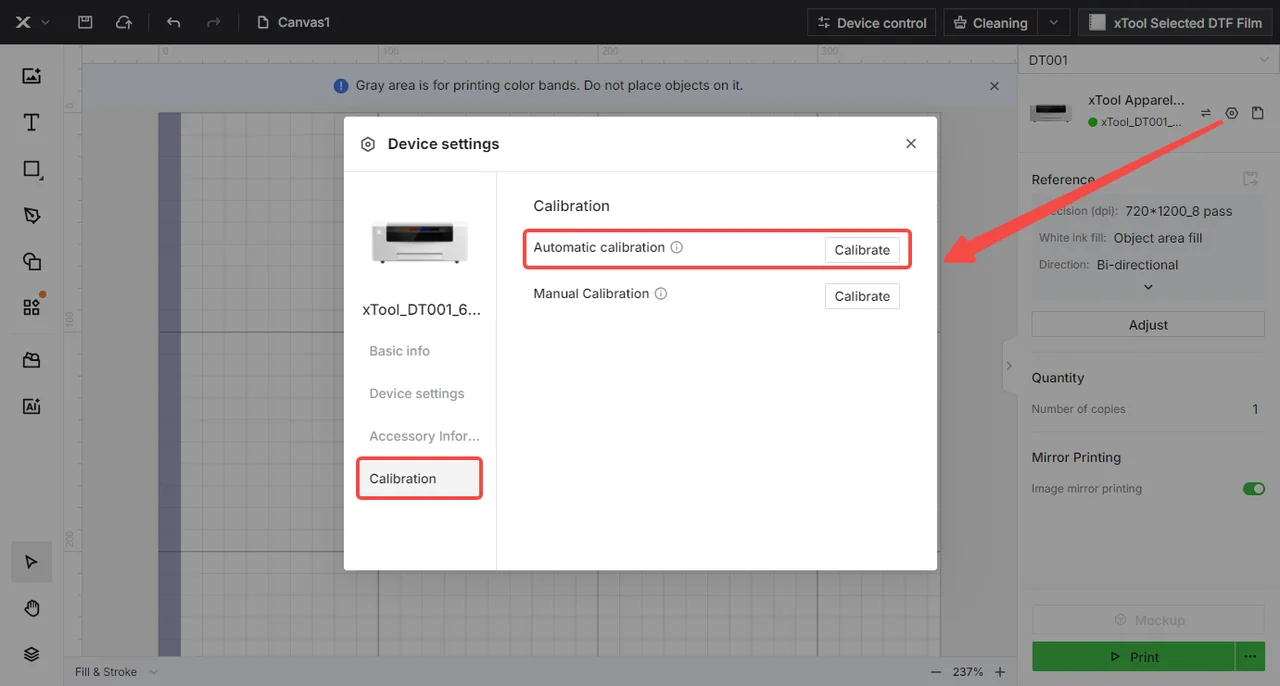
Task: Open the more options beside Print
Action: click(1250, 657)
